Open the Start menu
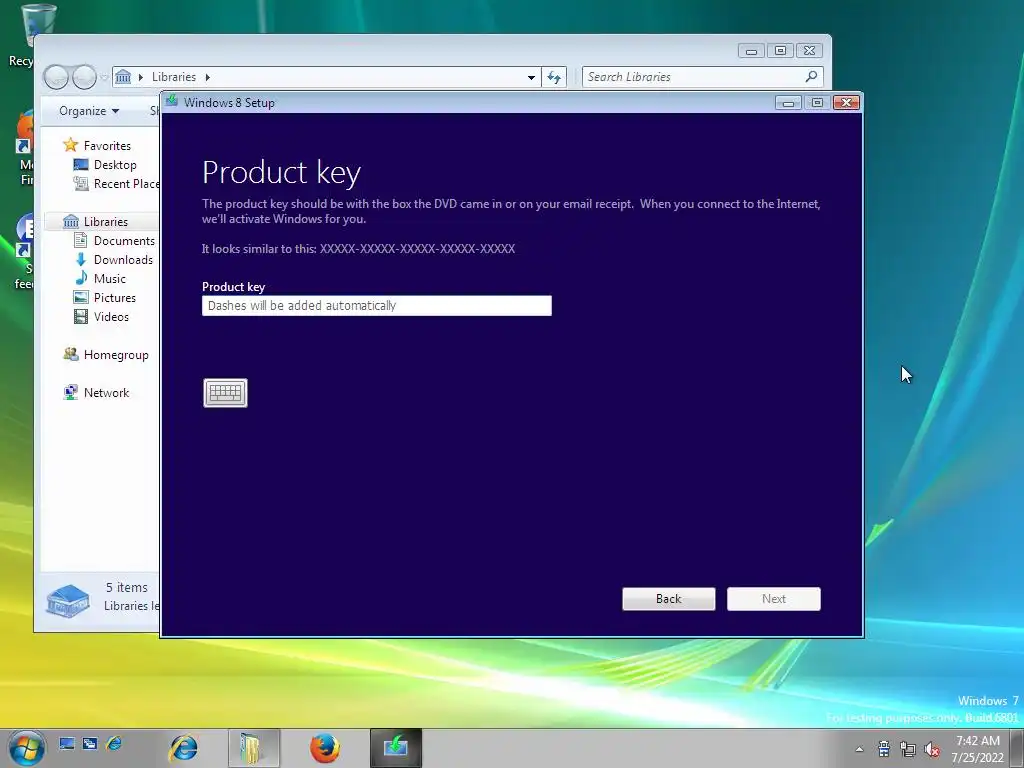This screenshot has width=1024, height=768. pos(27,748)
